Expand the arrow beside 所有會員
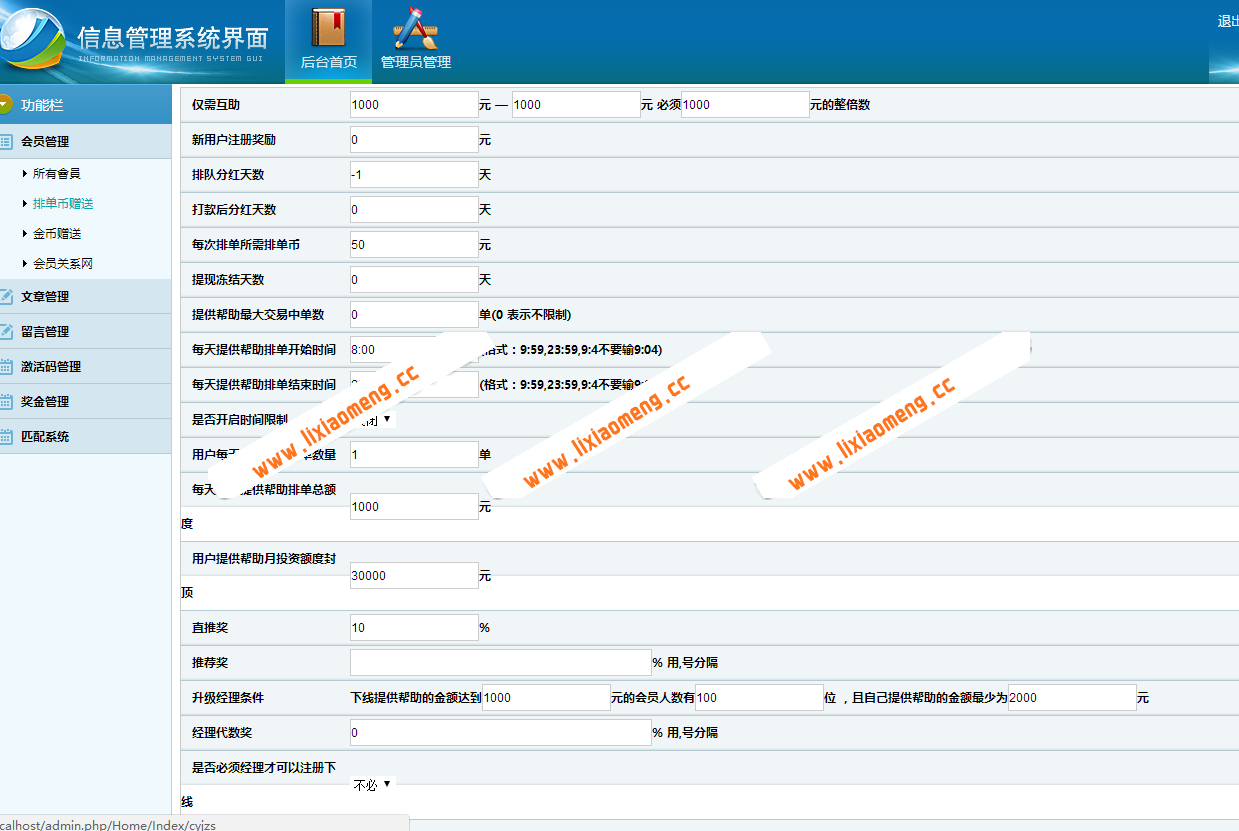Viewport: 1239px width, 831px height. point(24,172)
